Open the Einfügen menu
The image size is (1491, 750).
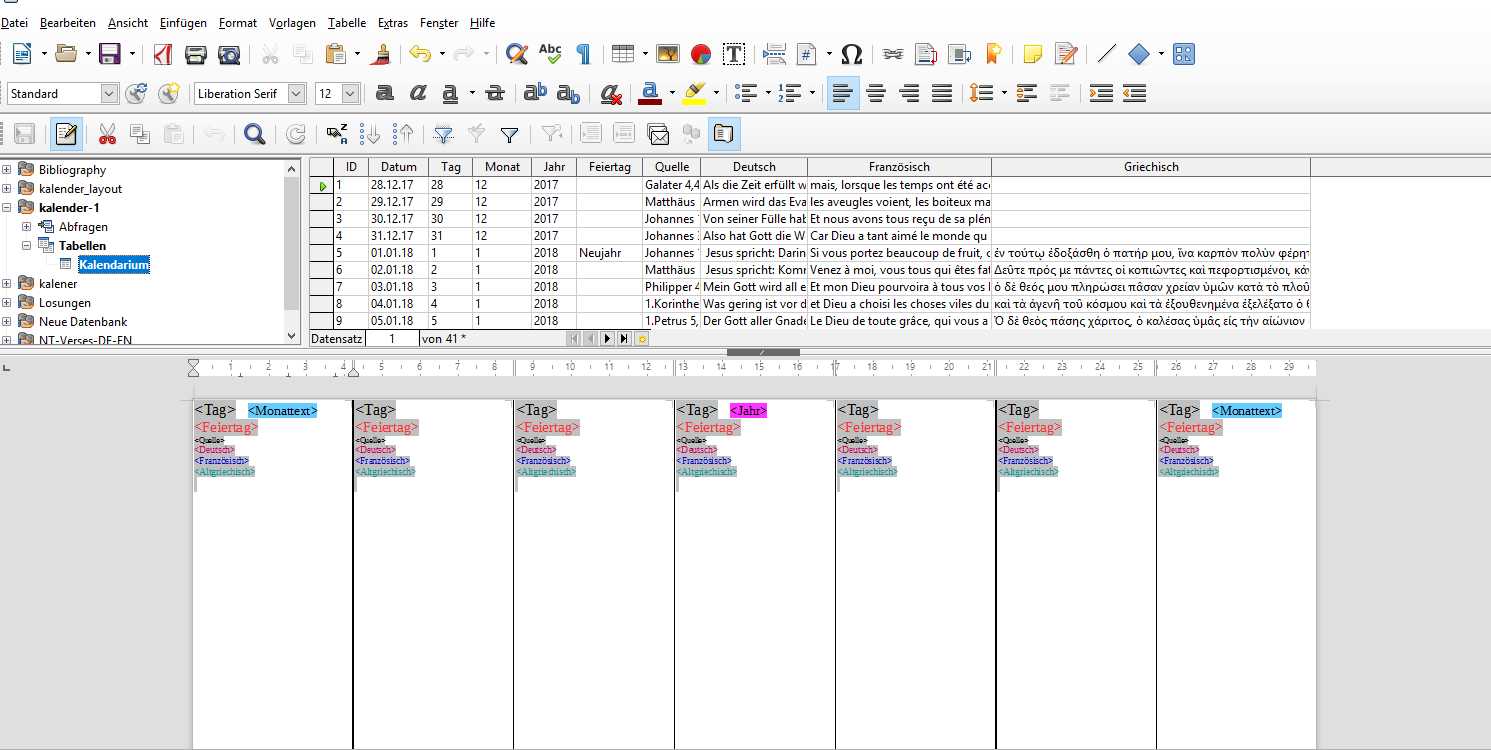183,22
